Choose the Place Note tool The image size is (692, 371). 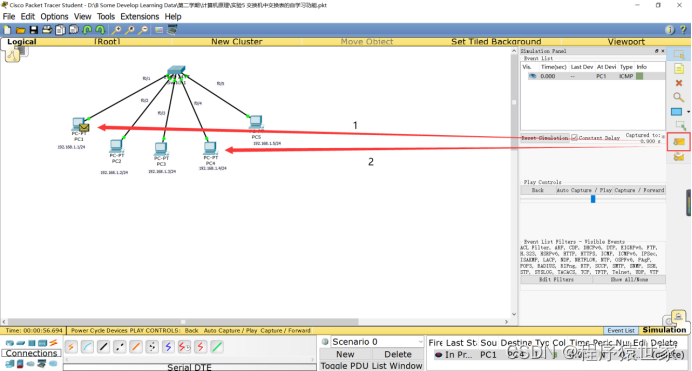coord(679,69)
